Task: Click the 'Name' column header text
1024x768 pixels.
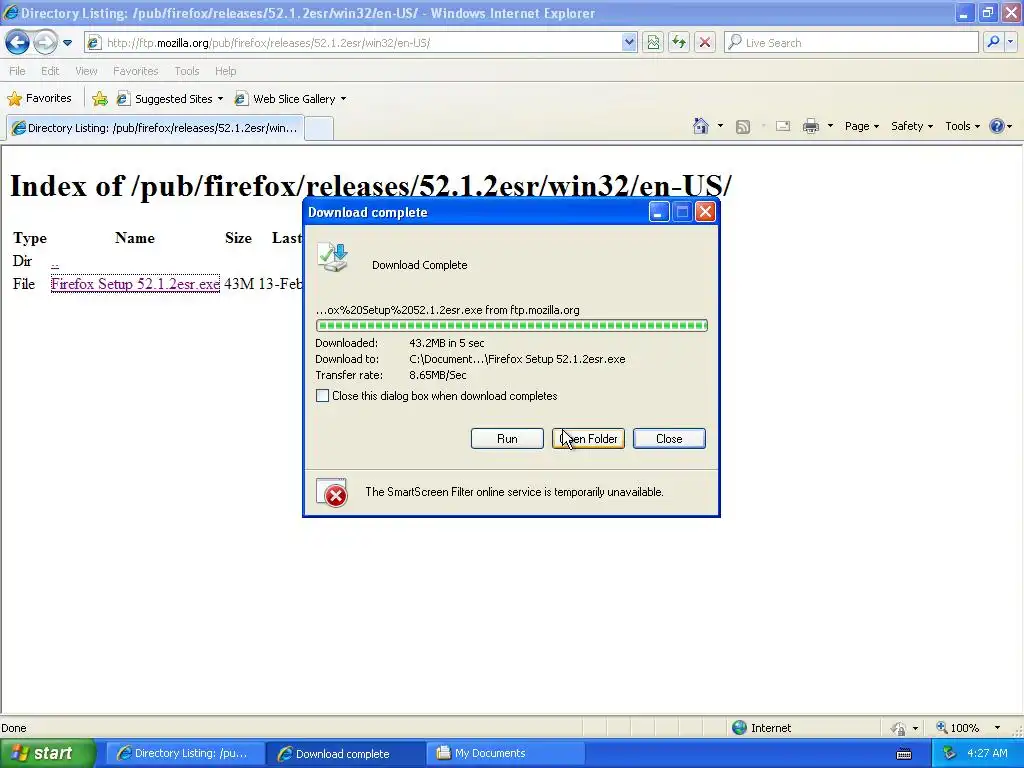Action: point(135,238)
